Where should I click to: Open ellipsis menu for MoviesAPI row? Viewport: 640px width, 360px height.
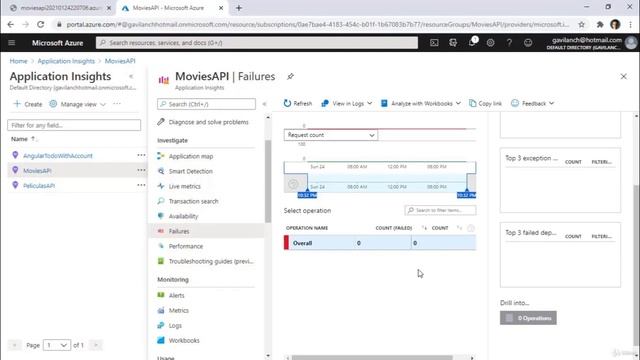(x=141, y=170)
